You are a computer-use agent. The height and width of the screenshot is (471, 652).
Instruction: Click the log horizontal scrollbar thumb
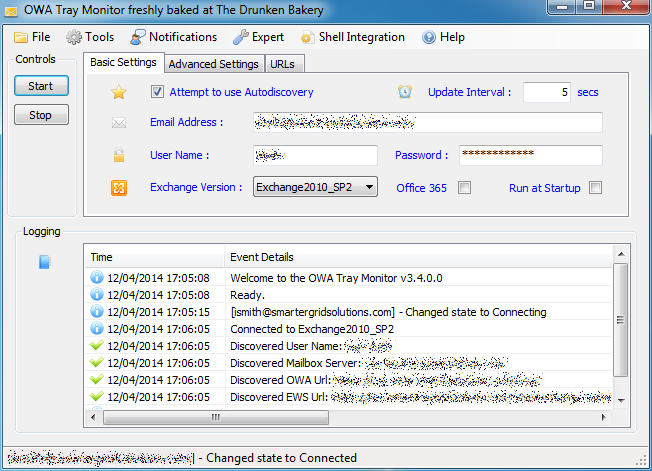pos(216,417)
